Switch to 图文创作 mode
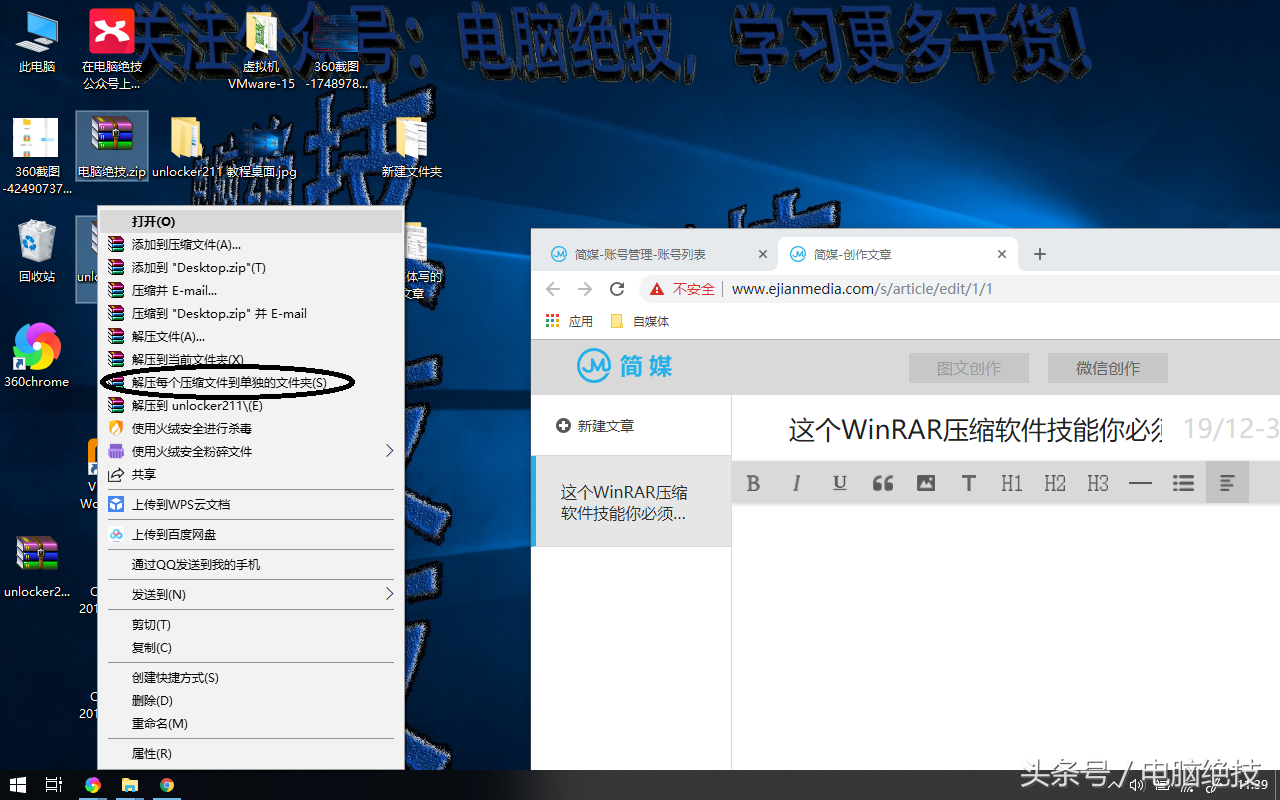Viewport: 1280px width, 800px height. click(x=968, y=368)
